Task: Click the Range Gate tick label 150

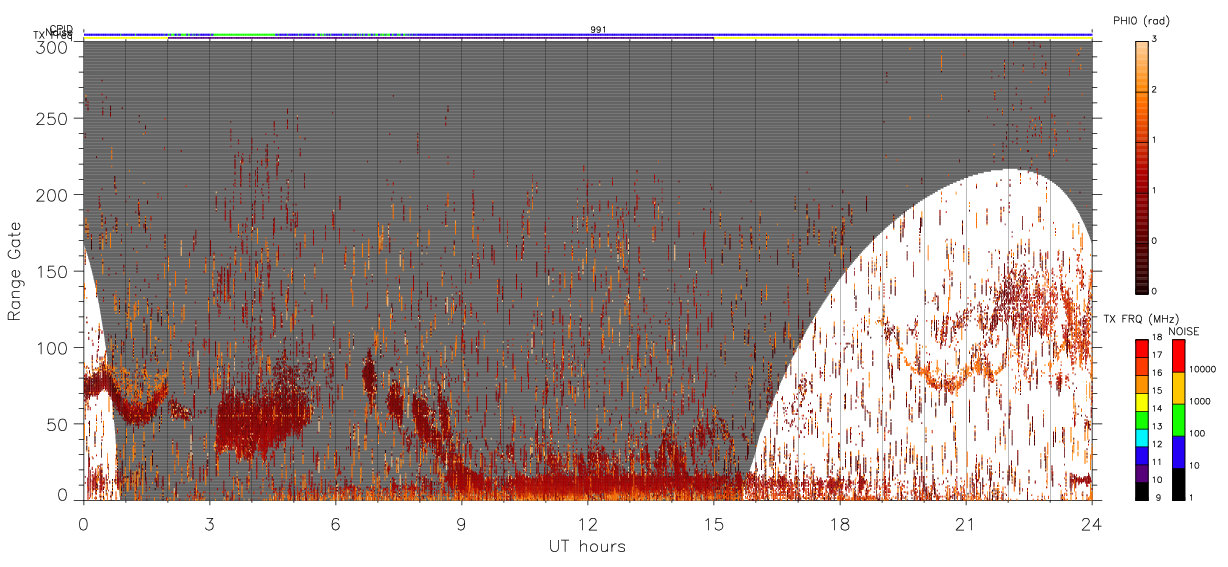Action: click(54, 271)
